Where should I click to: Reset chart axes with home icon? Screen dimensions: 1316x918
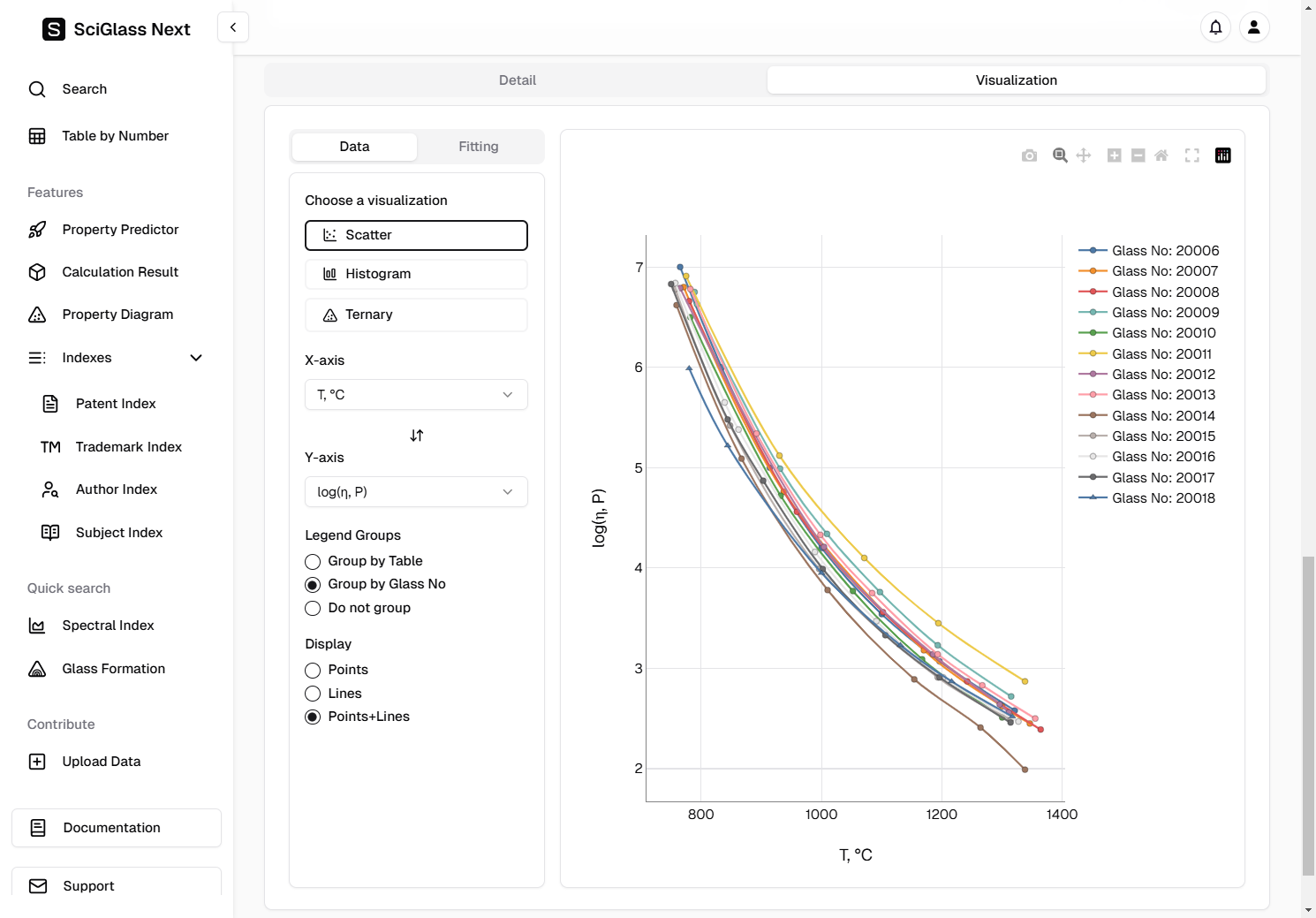(x=1161, y=156)
